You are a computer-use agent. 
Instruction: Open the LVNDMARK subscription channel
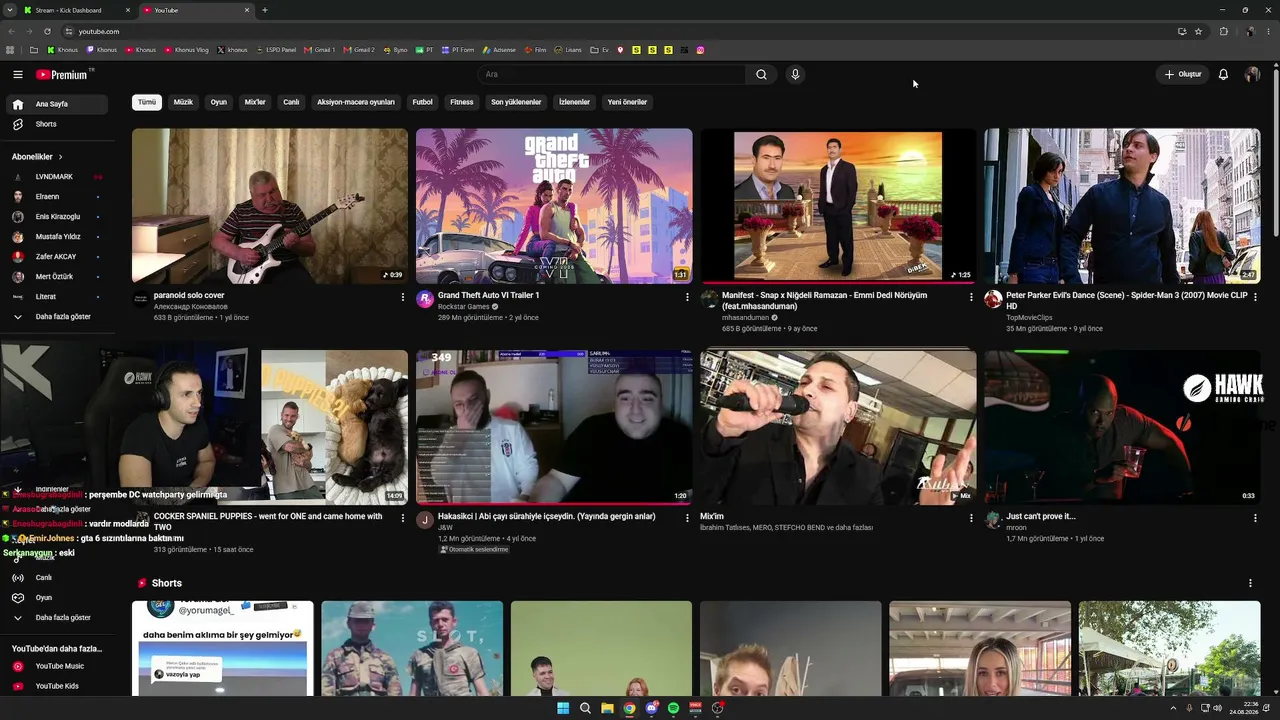tap(58, 177)
